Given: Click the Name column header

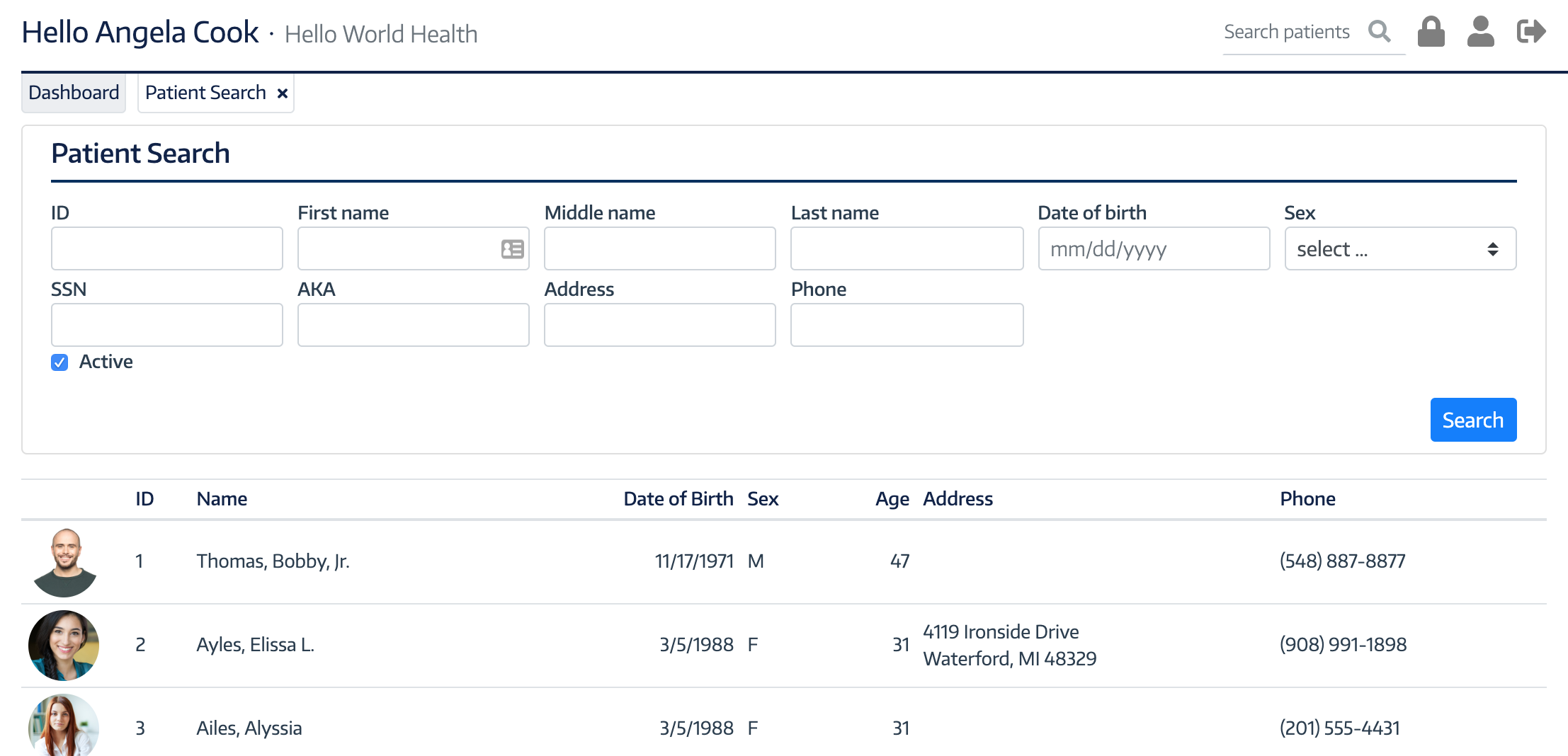Looking at the screenshot, I should pyautogui.click(x=222, y=499).
